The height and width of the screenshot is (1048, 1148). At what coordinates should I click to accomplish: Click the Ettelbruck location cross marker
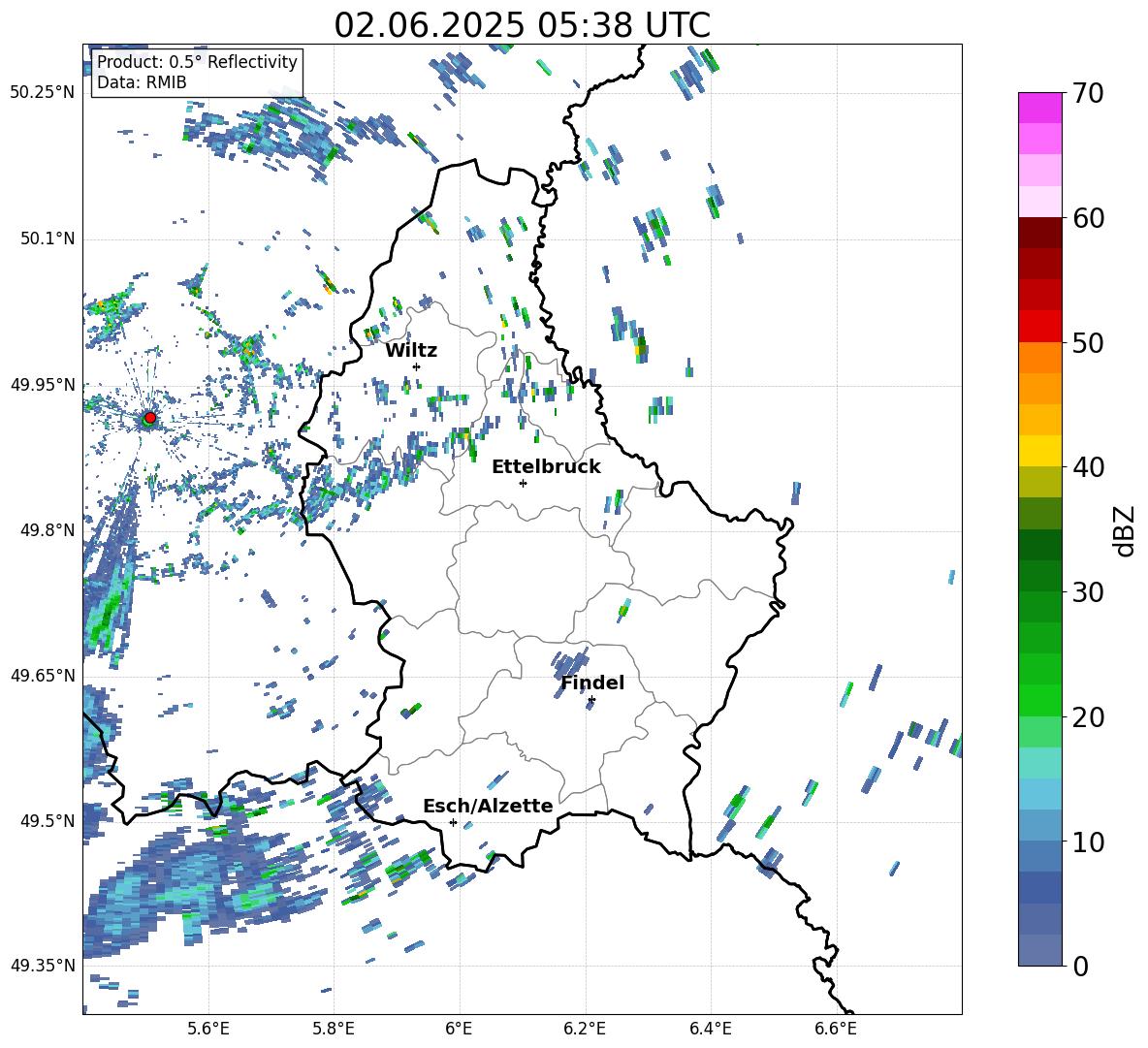[x=523, y=483]
